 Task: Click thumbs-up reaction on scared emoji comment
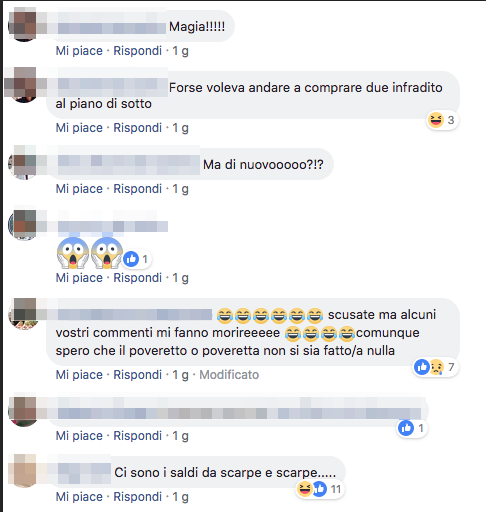[x=137, y=259]
